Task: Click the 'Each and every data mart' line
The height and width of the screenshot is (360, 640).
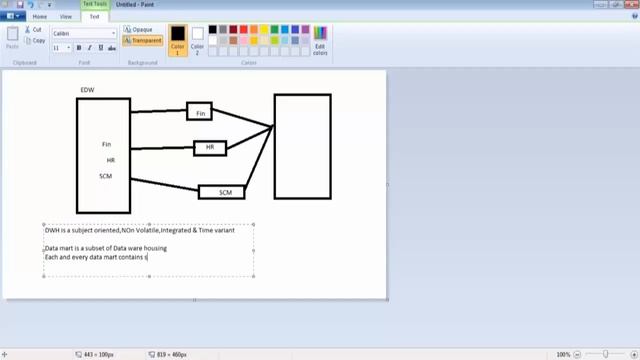Action: click(96, 257)
